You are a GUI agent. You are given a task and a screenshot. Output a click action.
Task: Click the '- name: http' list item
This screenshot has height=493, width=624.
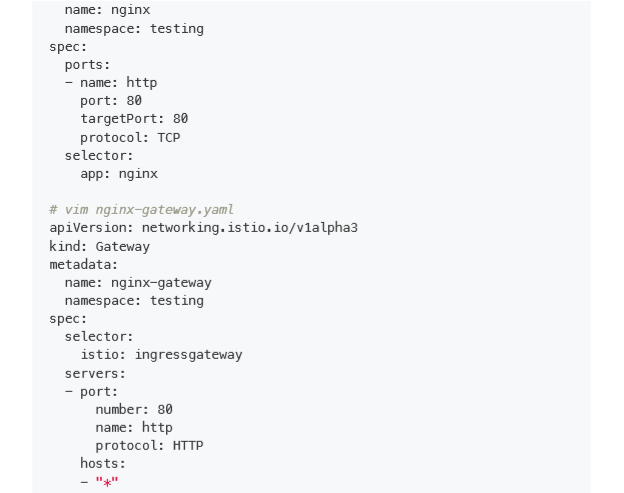click(111, 82)
